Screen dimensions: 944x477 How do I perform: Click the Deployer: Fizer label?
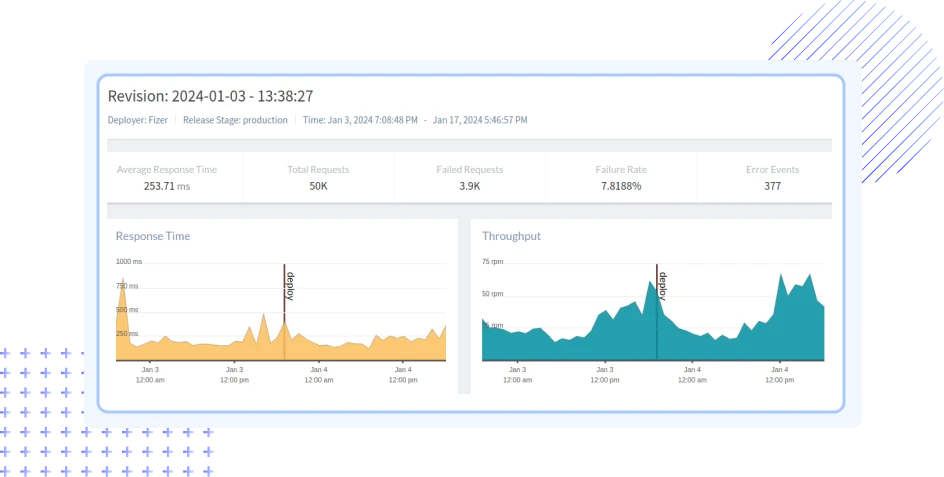[138, 120]
